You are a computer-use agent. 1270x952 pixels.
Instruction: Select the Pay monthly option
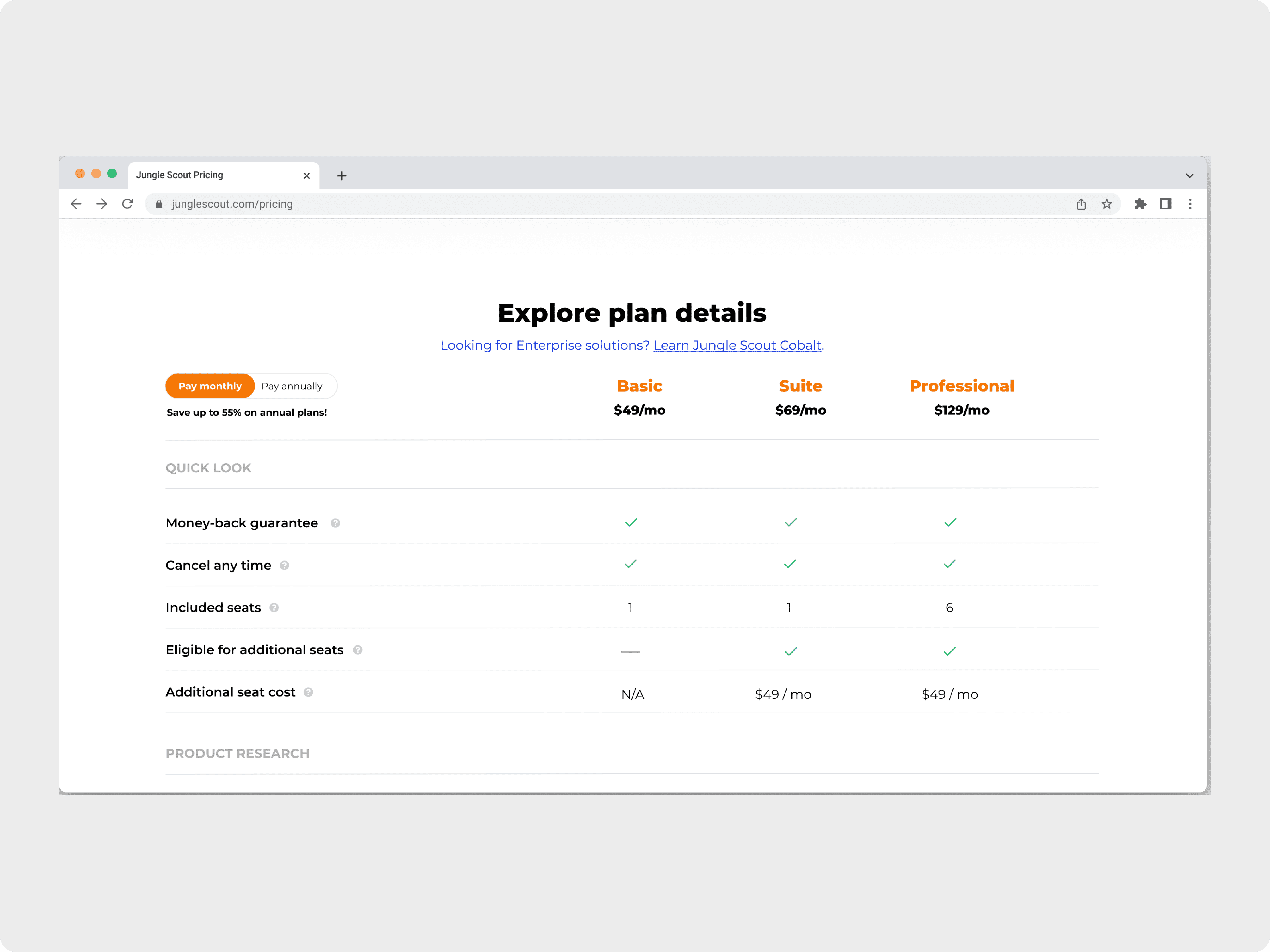click(x=210, y=386)
